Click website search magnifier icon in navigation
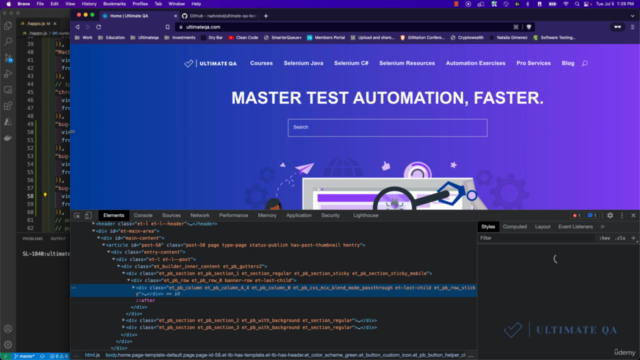 point(584,63)
